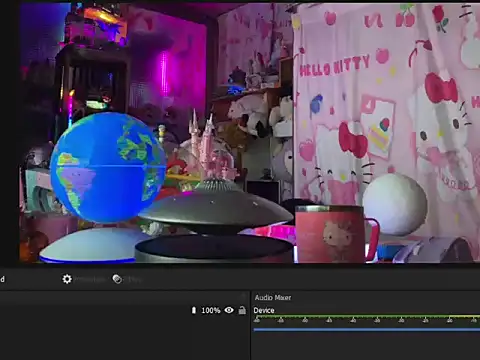Click the blue Device volume slider
This screenshot has width=480, height=360.
tap(367, 330)
